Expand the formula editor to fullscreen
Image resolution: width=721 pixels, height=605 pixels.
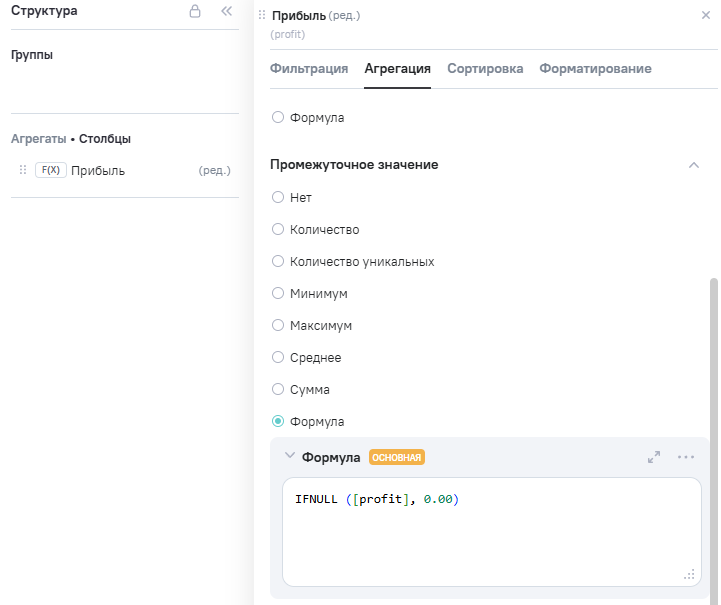(x=654, y=457)
